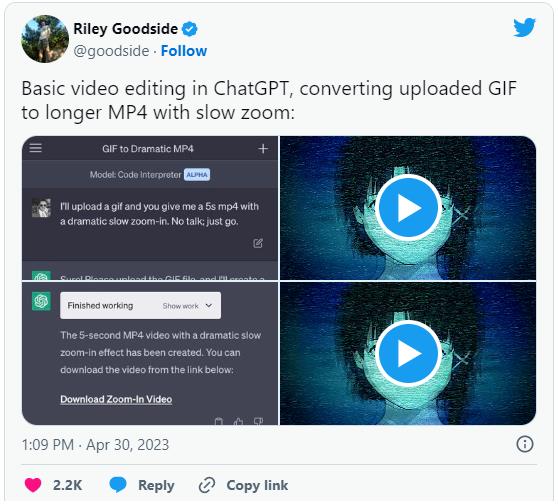The image size is (558, 504).
Task: Click Download Zoom-In Video link
Action: click(x=116, y=399)
